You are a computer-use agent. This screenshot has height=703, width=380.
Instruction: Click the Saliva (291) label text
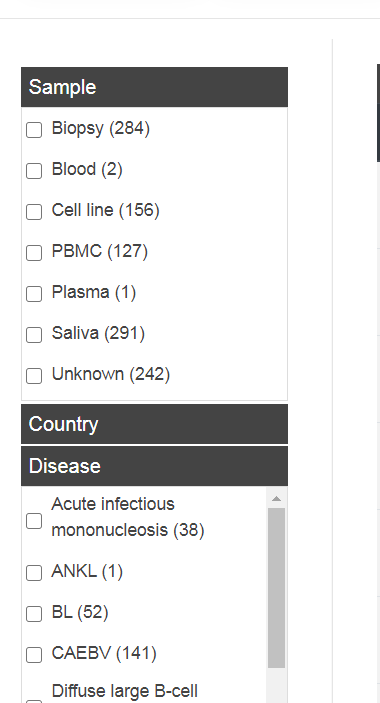(98, 333)
